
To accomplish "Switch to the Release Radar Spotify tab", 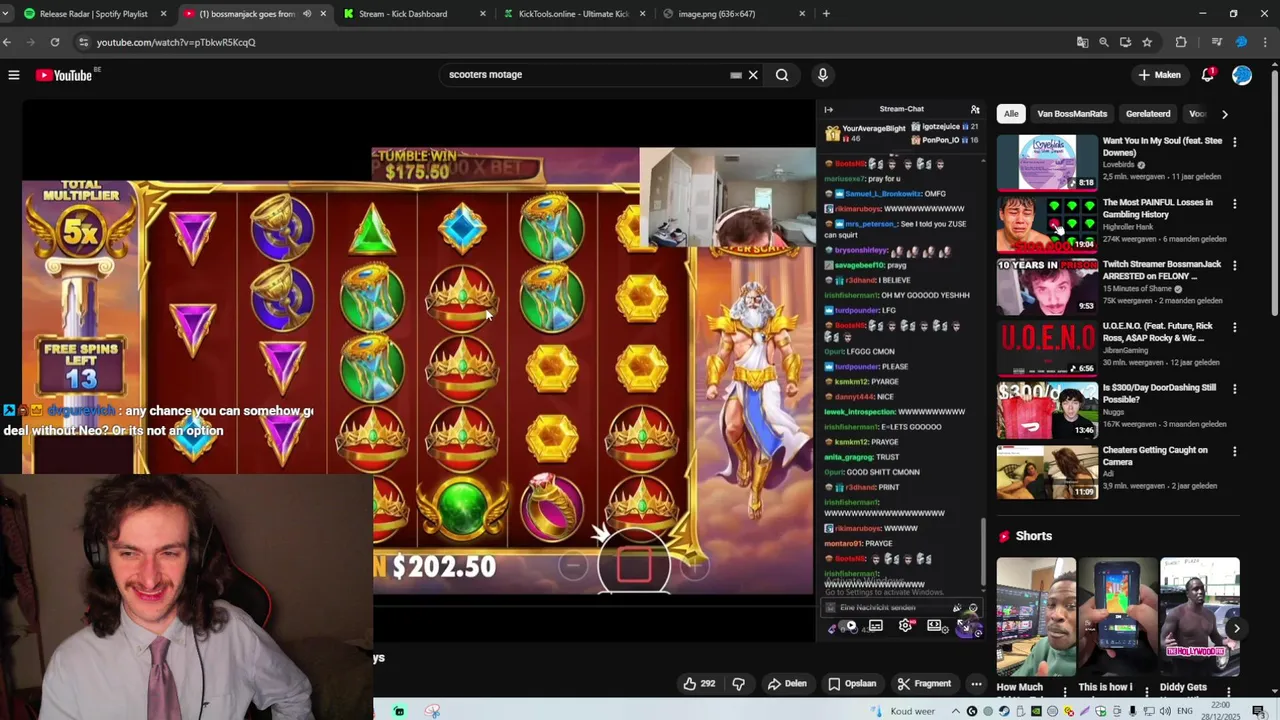I will click(x=93, y=14).
